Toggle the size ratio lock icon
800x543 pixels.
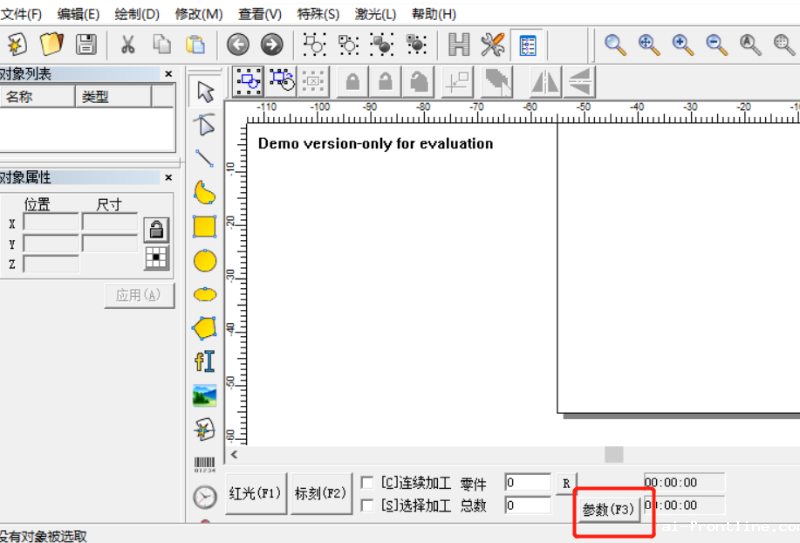pos(156,229)
